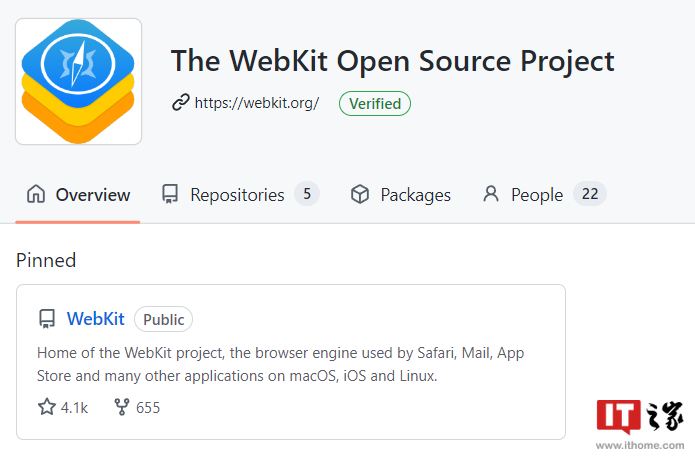
Task: Click the green Verified badge
Action: (375, 103)
